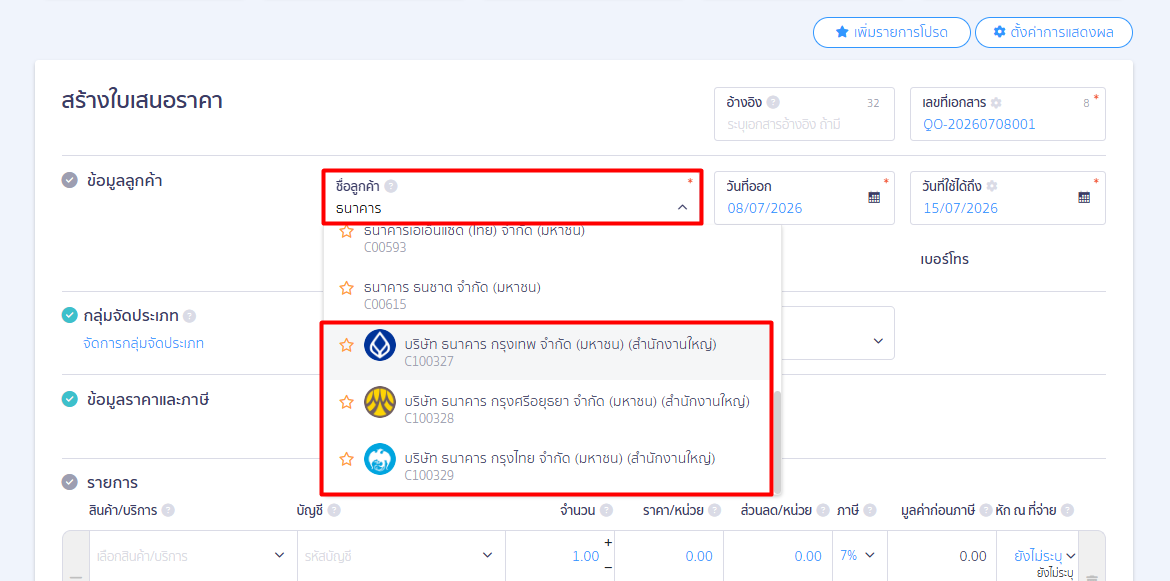Click help icon next to ราคา/หน่วย
The height and width of the screenshot is (581, 1170).
click(x=715, y=511)
